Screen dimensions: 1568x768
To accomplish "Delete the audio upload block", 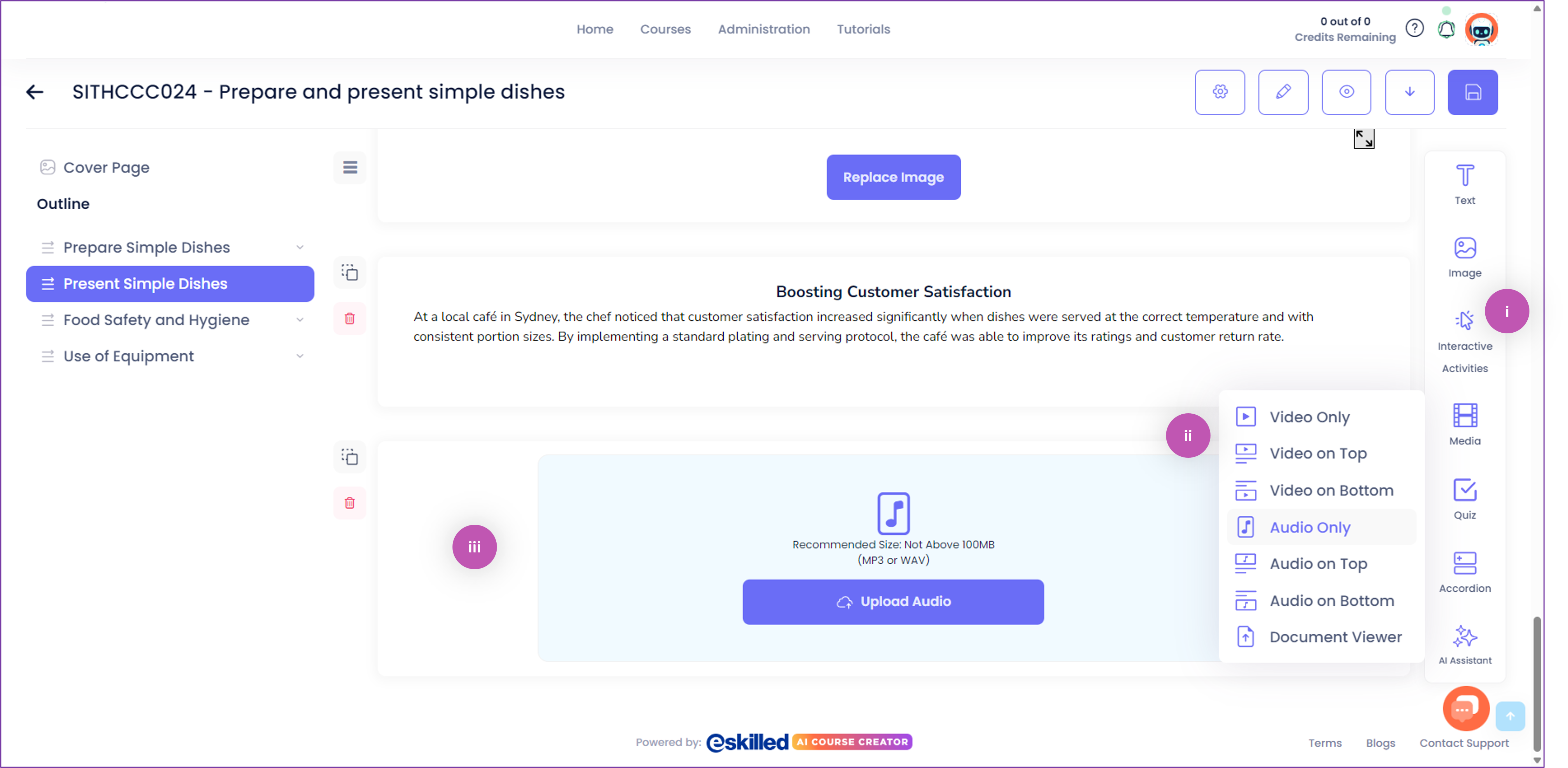I will 349,503.
